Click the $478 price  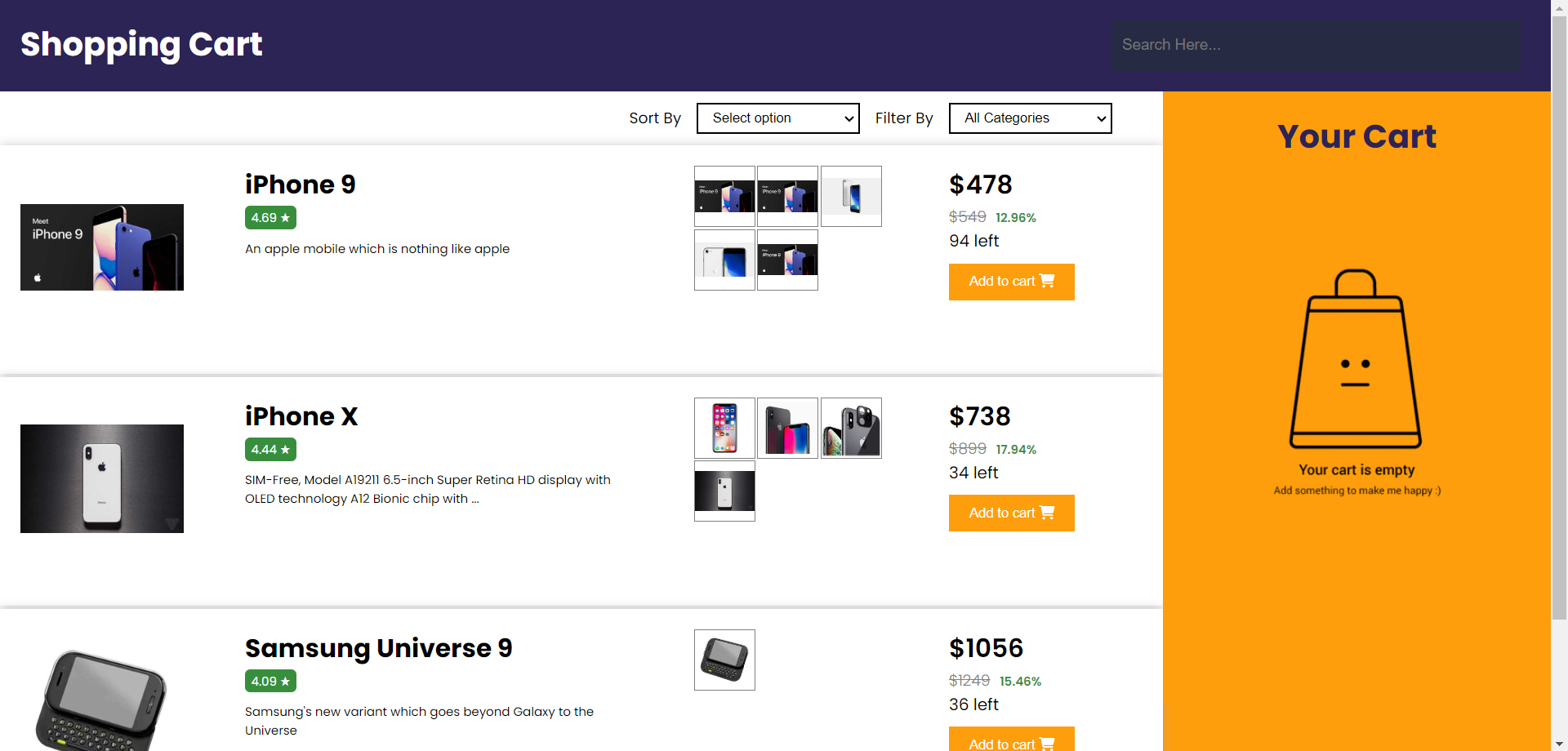click(980, 184)
